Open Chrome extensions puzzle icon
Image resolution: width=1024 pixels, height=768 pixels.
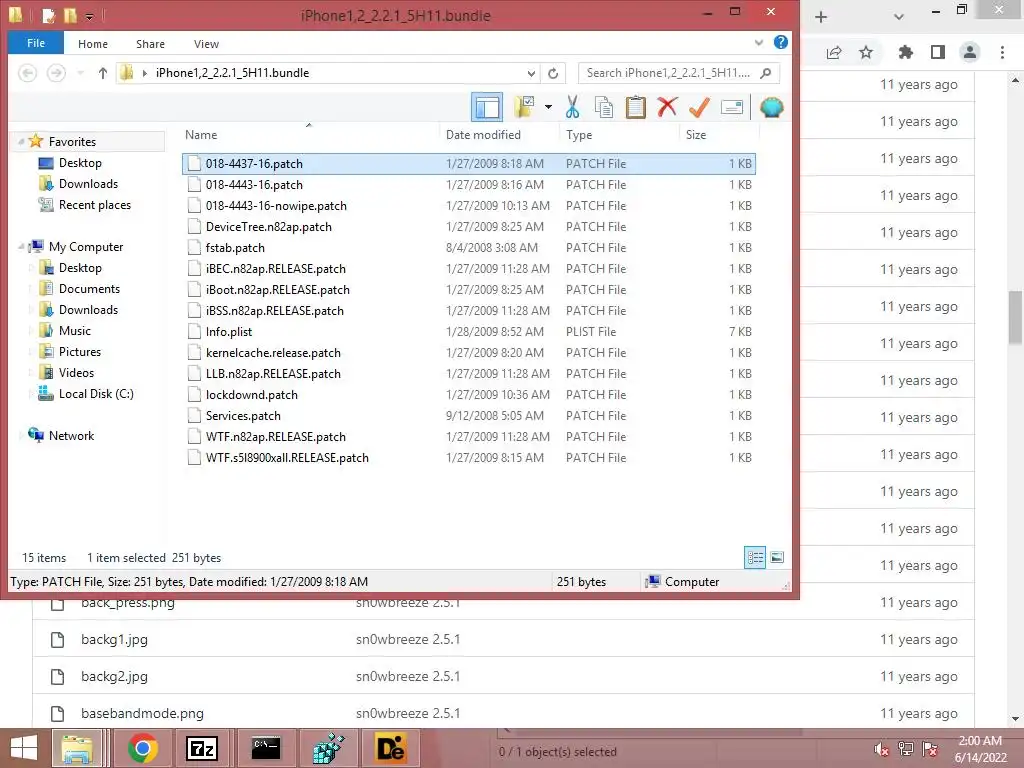pyautogui.click(x=905, y=52)
